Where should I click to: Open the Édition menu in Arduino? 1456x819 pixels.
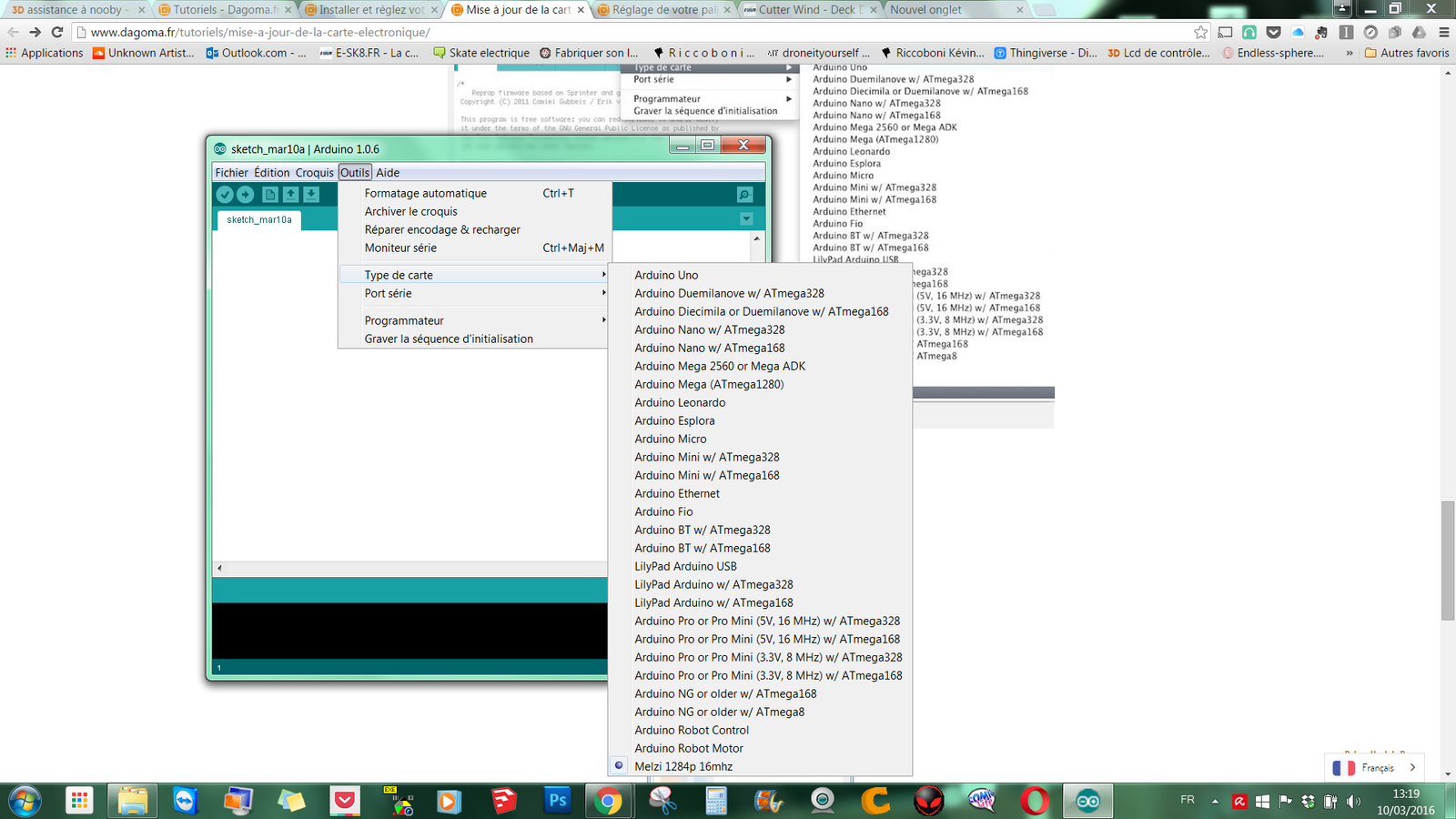pyautogui.click(x=271, y=173)
